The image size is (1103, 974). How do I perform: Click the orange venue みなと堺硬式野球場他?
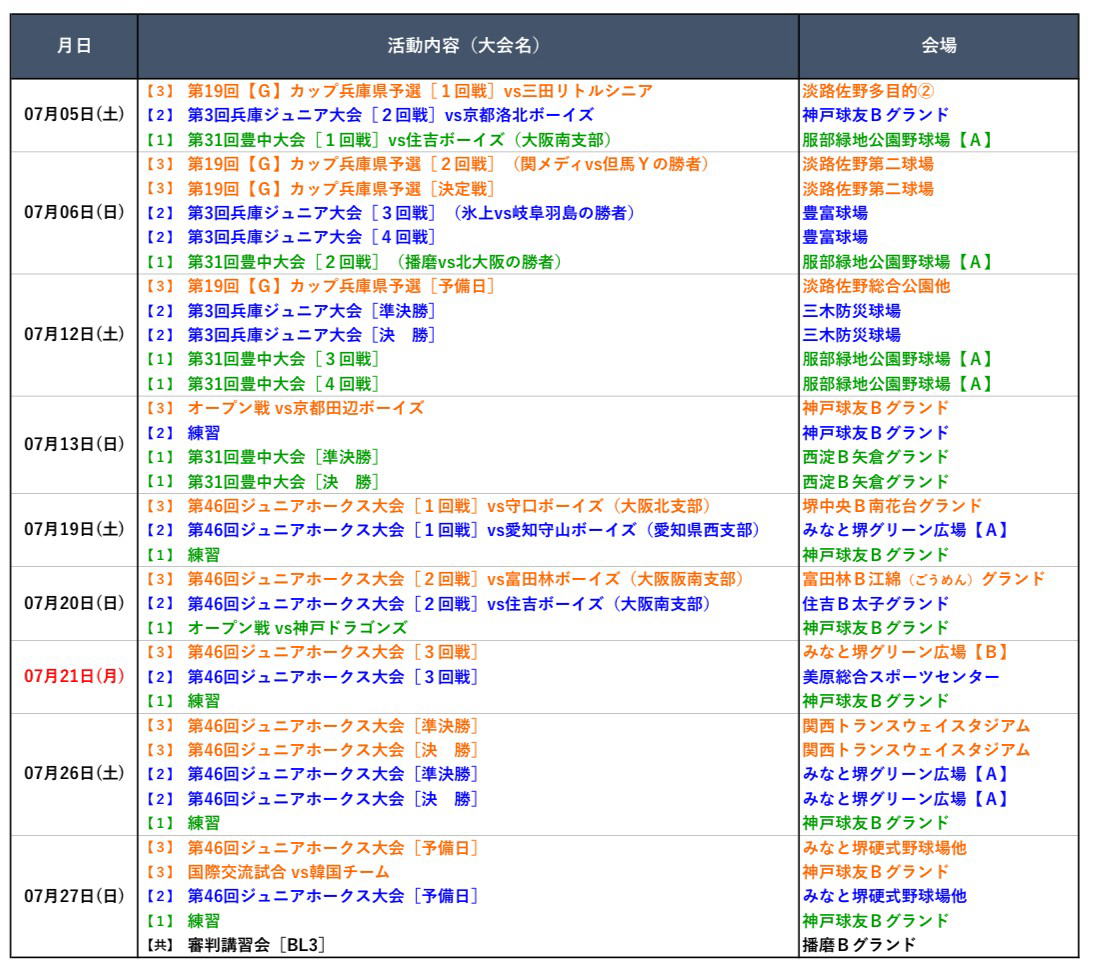[x=885, y=847]
